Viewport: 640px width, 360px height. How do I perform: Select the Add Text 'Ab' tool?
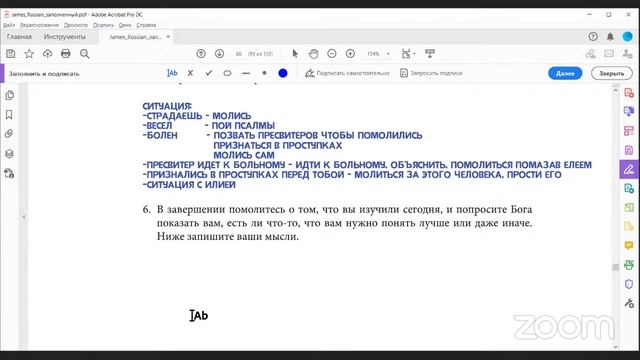point(172,73)
